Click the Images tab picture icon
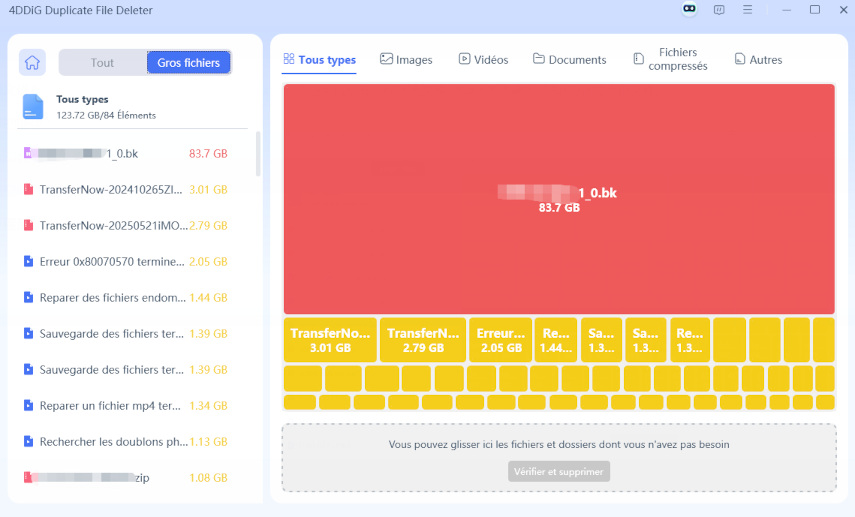The width and height of the screenshot is (855, 517). coord(386,59)
